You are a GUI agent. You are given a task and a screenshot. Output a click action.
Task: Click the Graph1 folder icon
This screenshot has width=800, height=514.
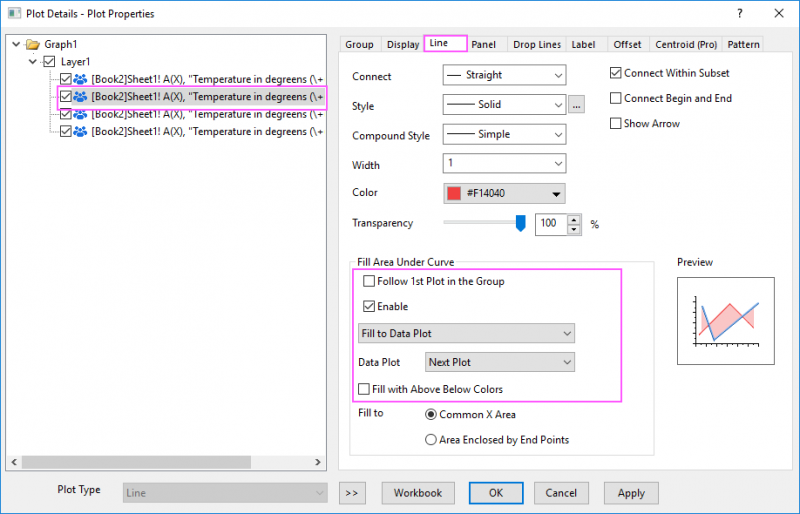(x=33, y=44)
